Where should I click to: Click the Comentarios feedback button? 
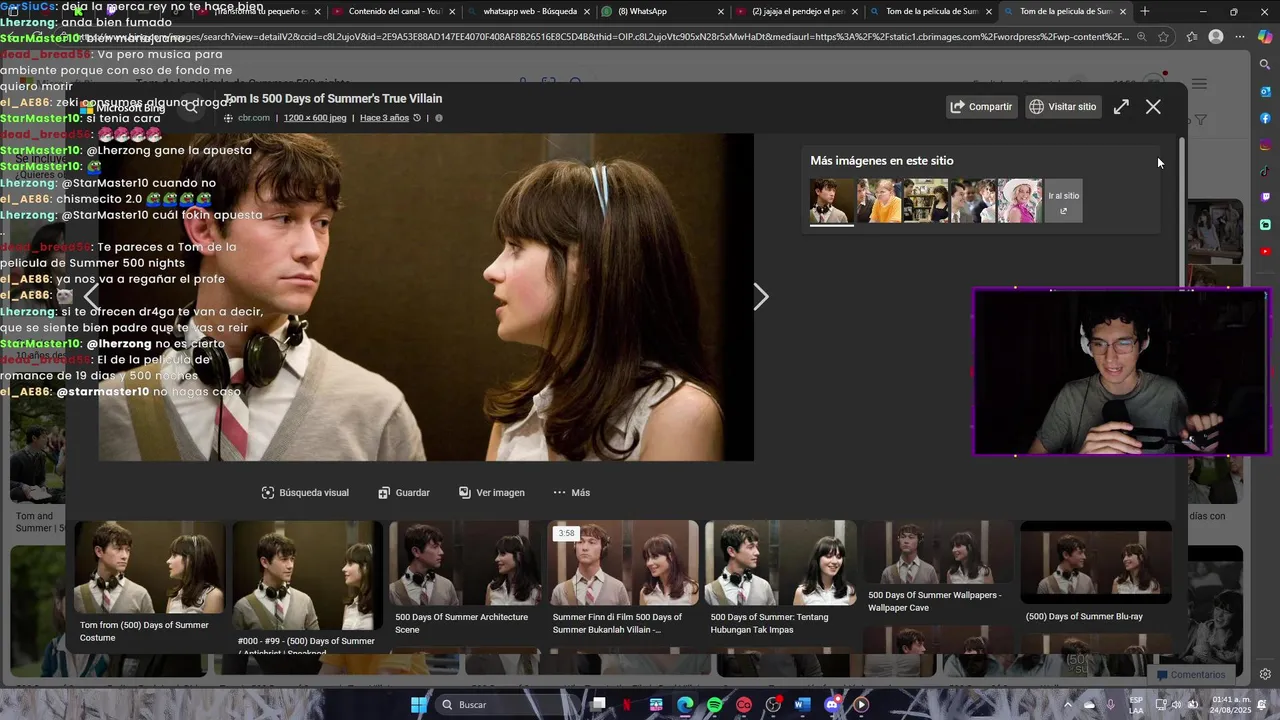pyautogui.click(x=1190, y=675)
